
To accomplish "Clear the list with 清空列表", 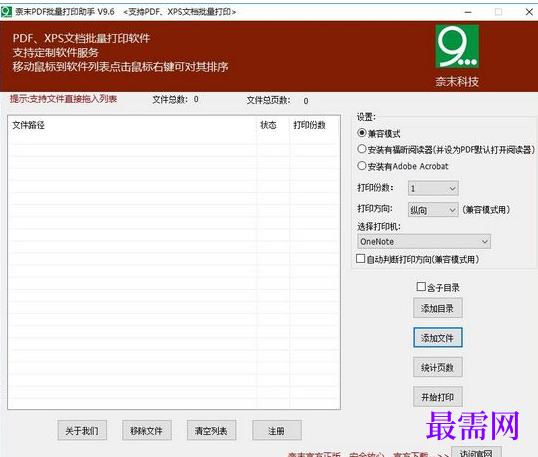I will point(211,430).
